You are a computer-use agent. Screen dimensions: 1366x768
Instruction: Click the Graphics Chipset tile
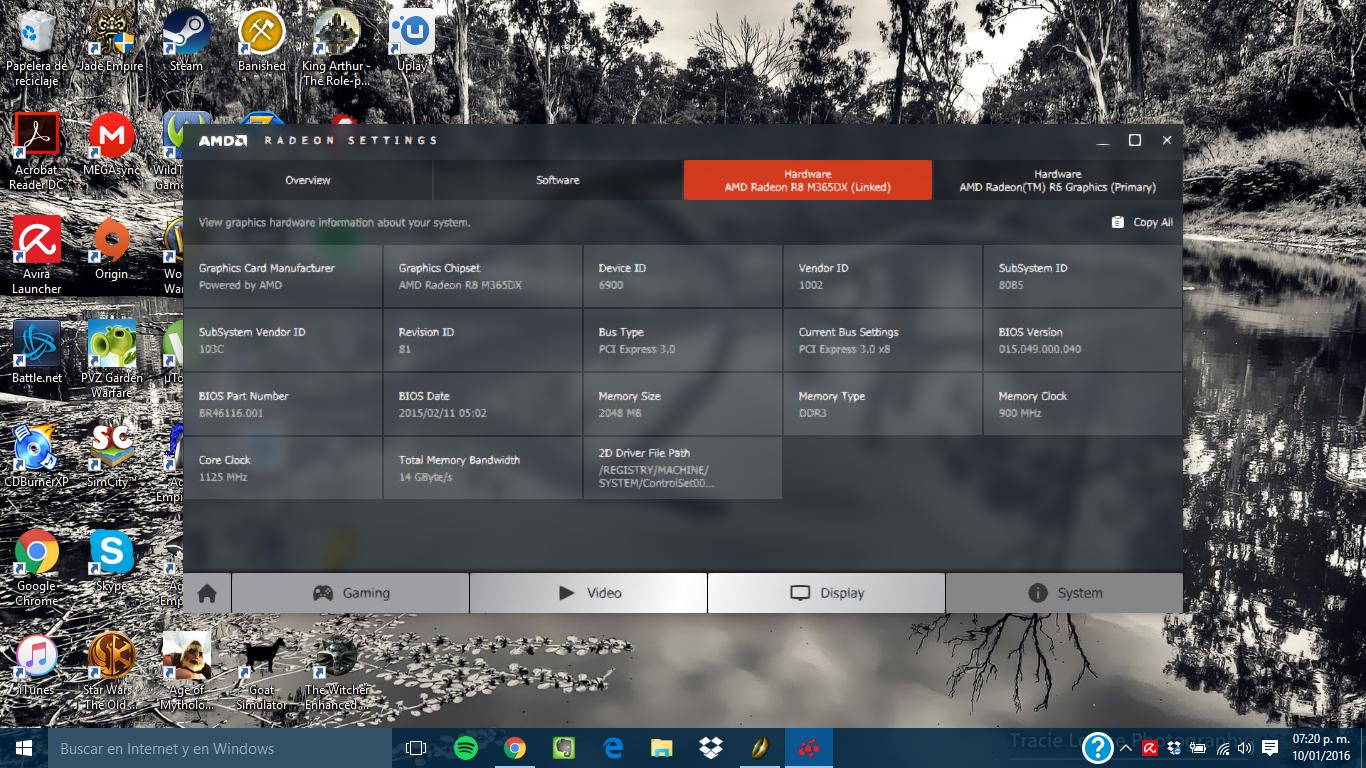tap(482, 276)
